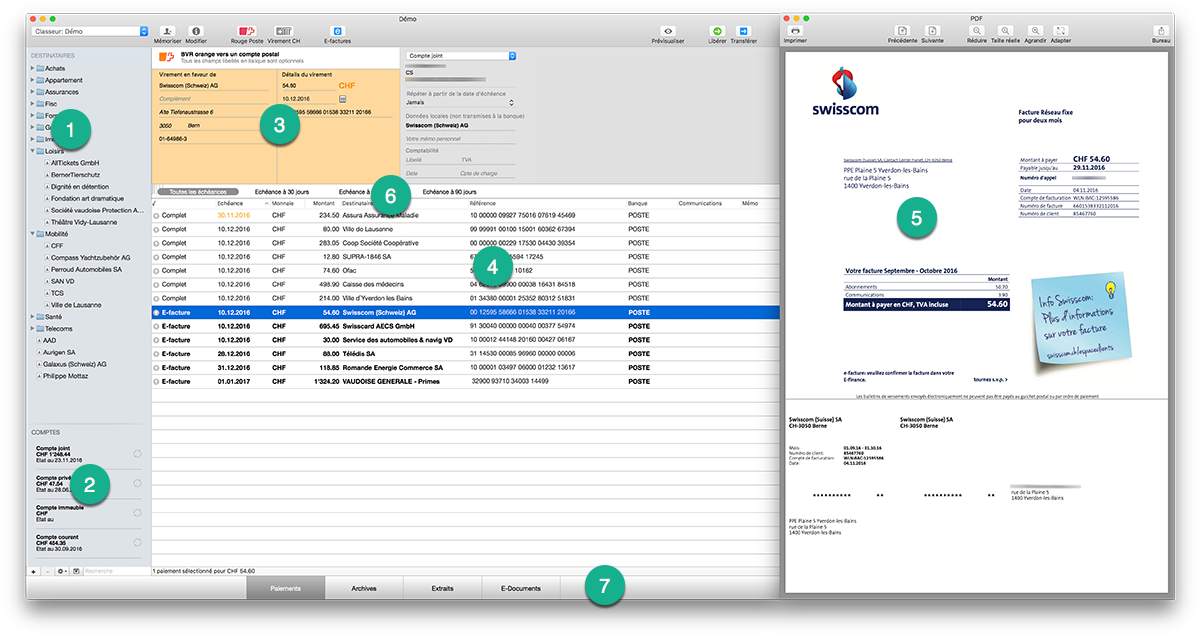Screen dimensions: 1200x636
Task: Select Echéance à 90 jours filter
Action: (x=450, y=191)
